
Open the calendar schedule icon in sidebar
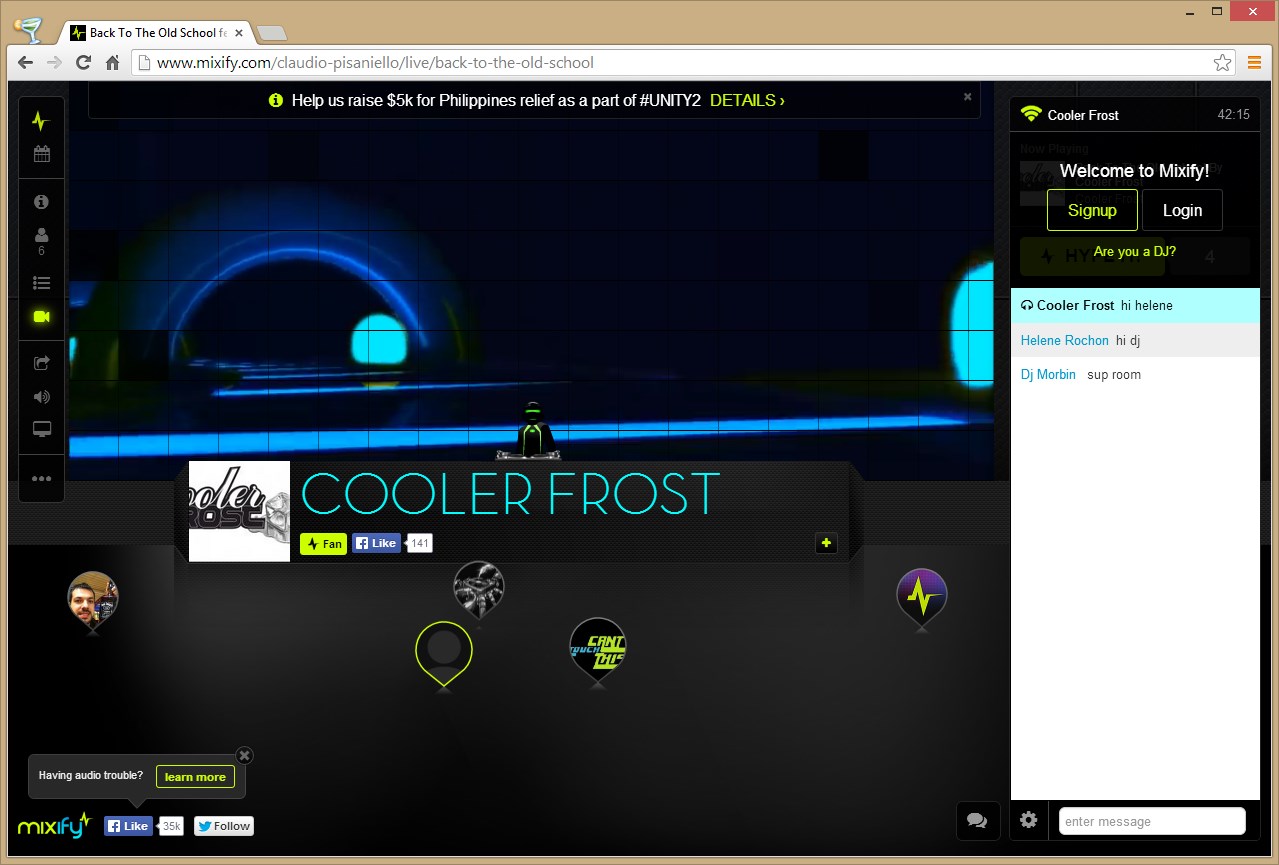pyautogui.click(x=41, y=154)
